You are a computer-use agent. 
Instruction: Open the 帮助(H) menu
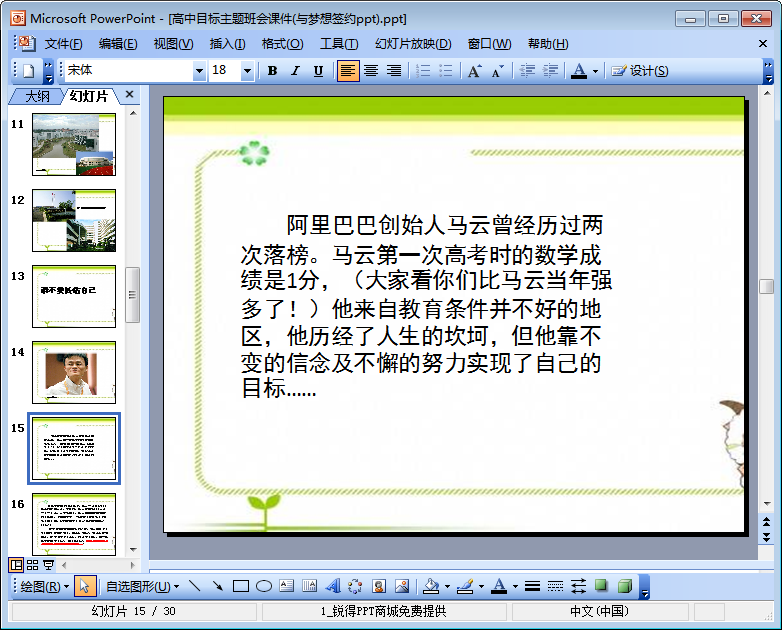[548, 44]
